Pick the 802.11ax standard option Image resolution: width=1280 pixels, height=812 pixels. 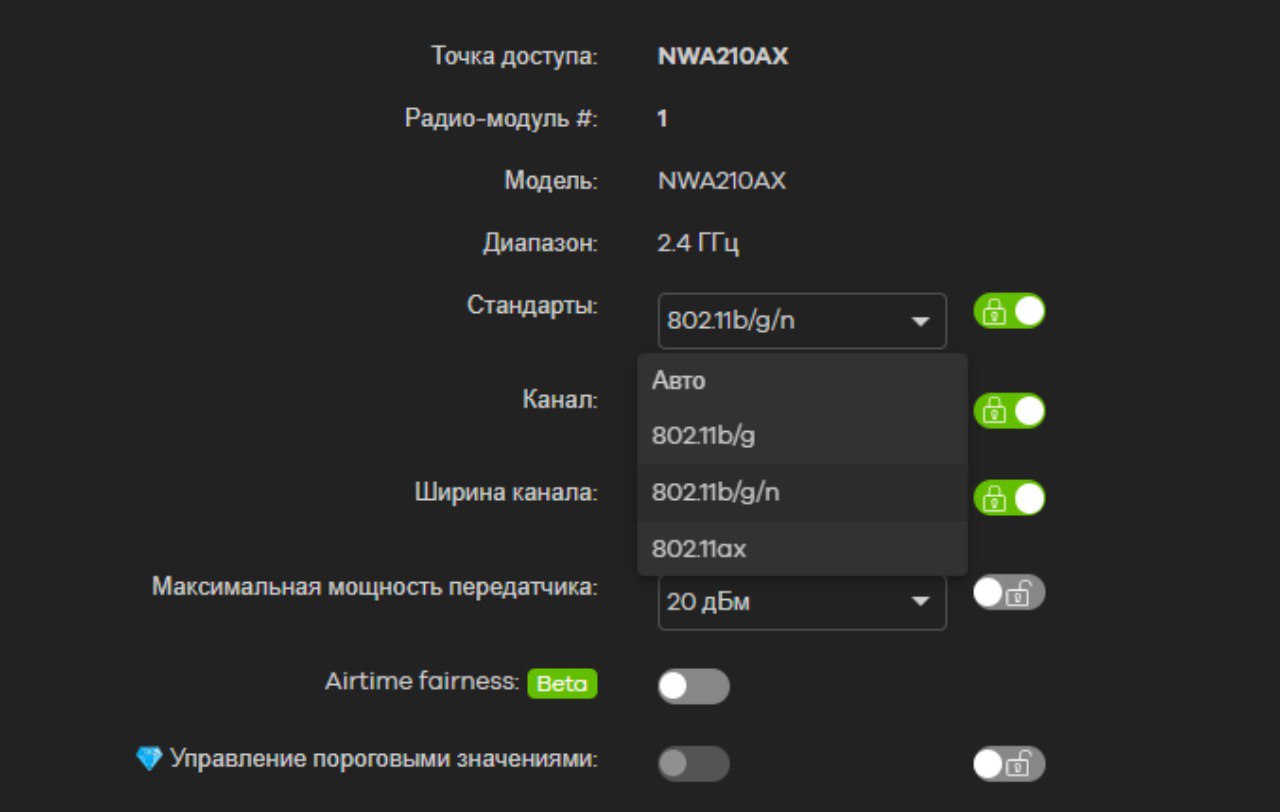tap(699, 548)
